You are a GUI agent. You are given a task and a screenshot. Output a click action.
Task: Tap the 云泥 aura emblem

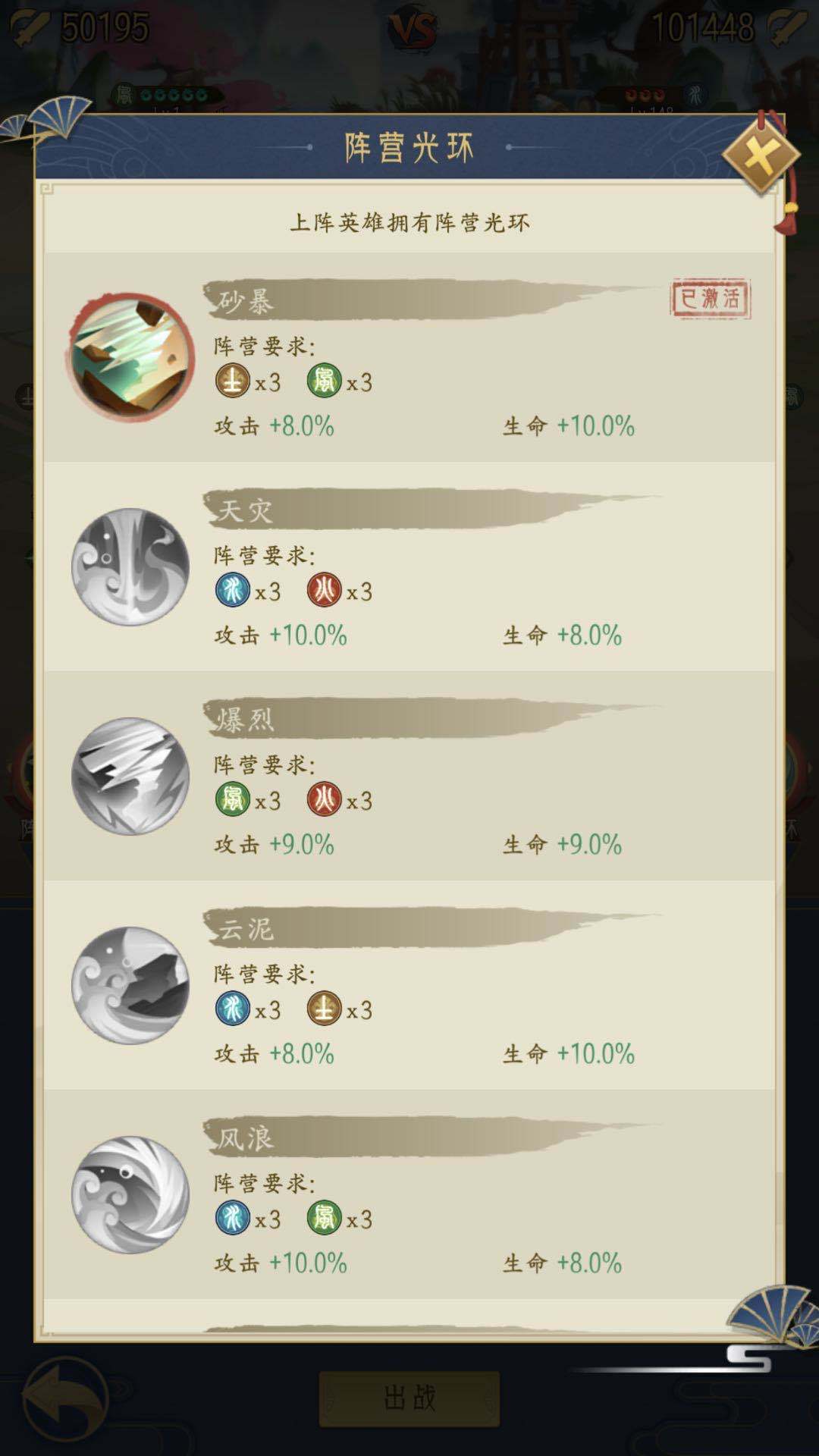[x=130, y=985]
